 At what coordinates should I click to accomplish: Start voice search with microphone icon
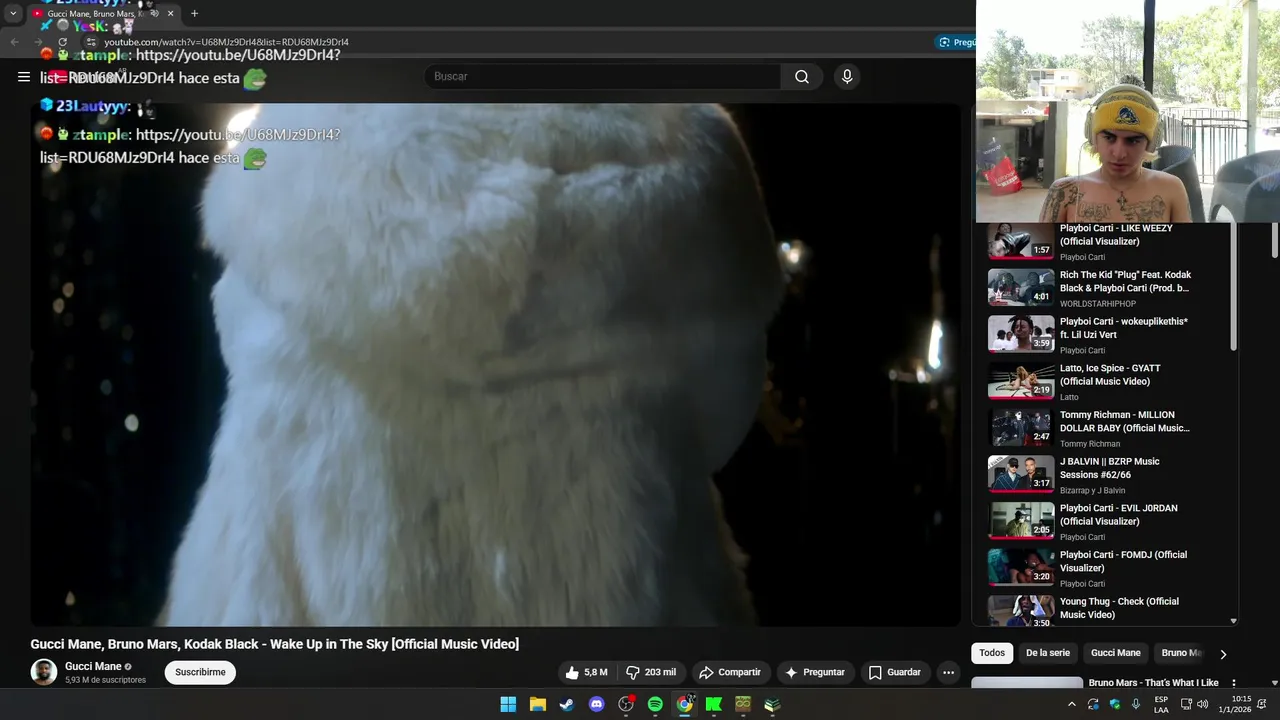coord(847,77)
